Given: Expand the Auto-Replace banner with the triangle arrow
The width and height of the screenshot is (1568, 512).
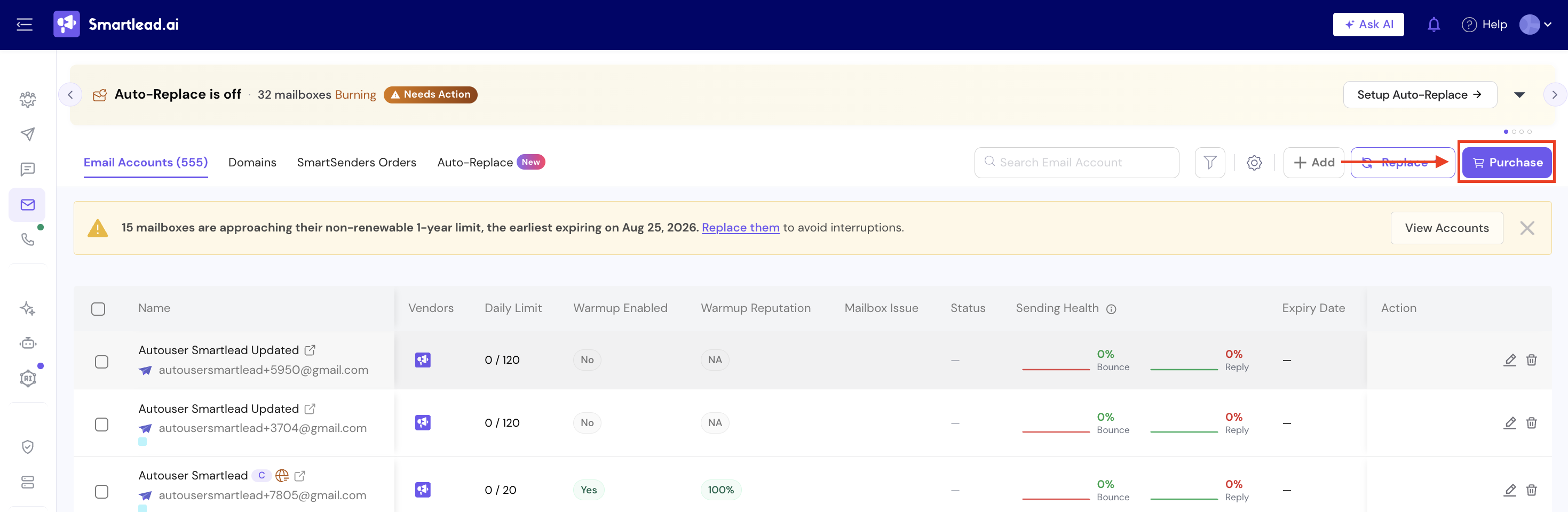Looking at the screenshot, I should tap(1519, 95).
